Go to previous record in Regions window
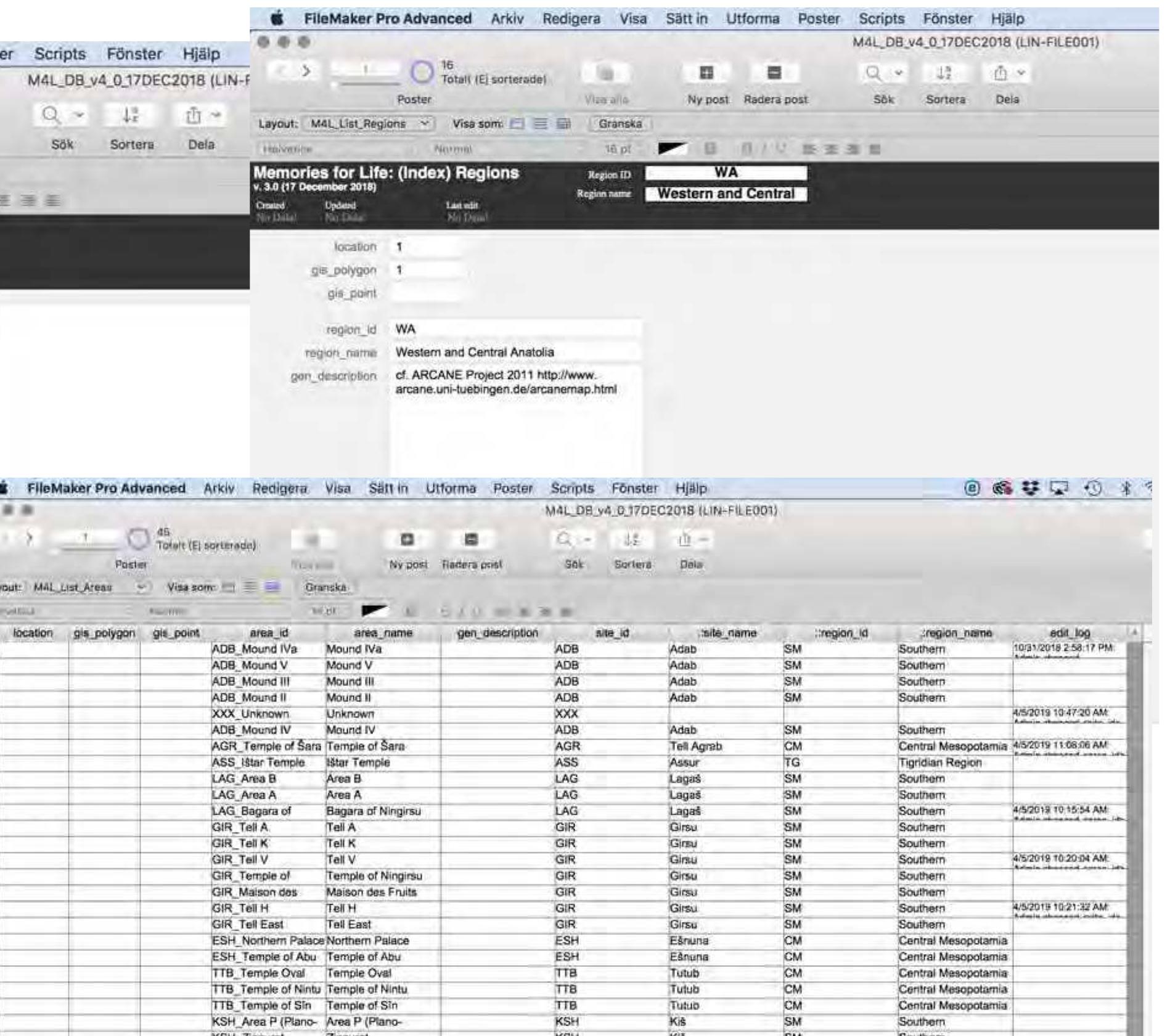 point(280,71)
